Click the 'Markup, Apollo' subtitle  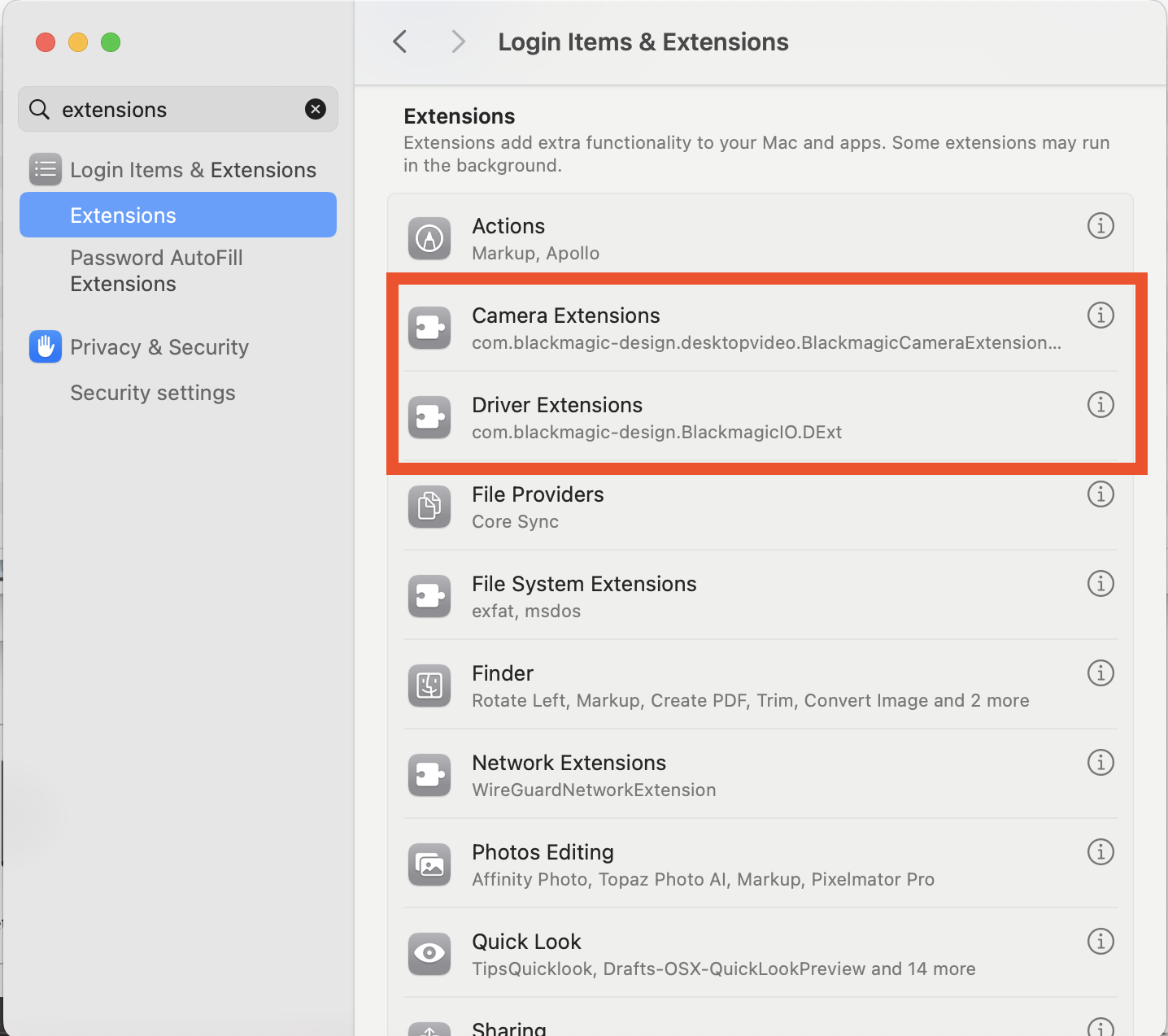point(536,253)
